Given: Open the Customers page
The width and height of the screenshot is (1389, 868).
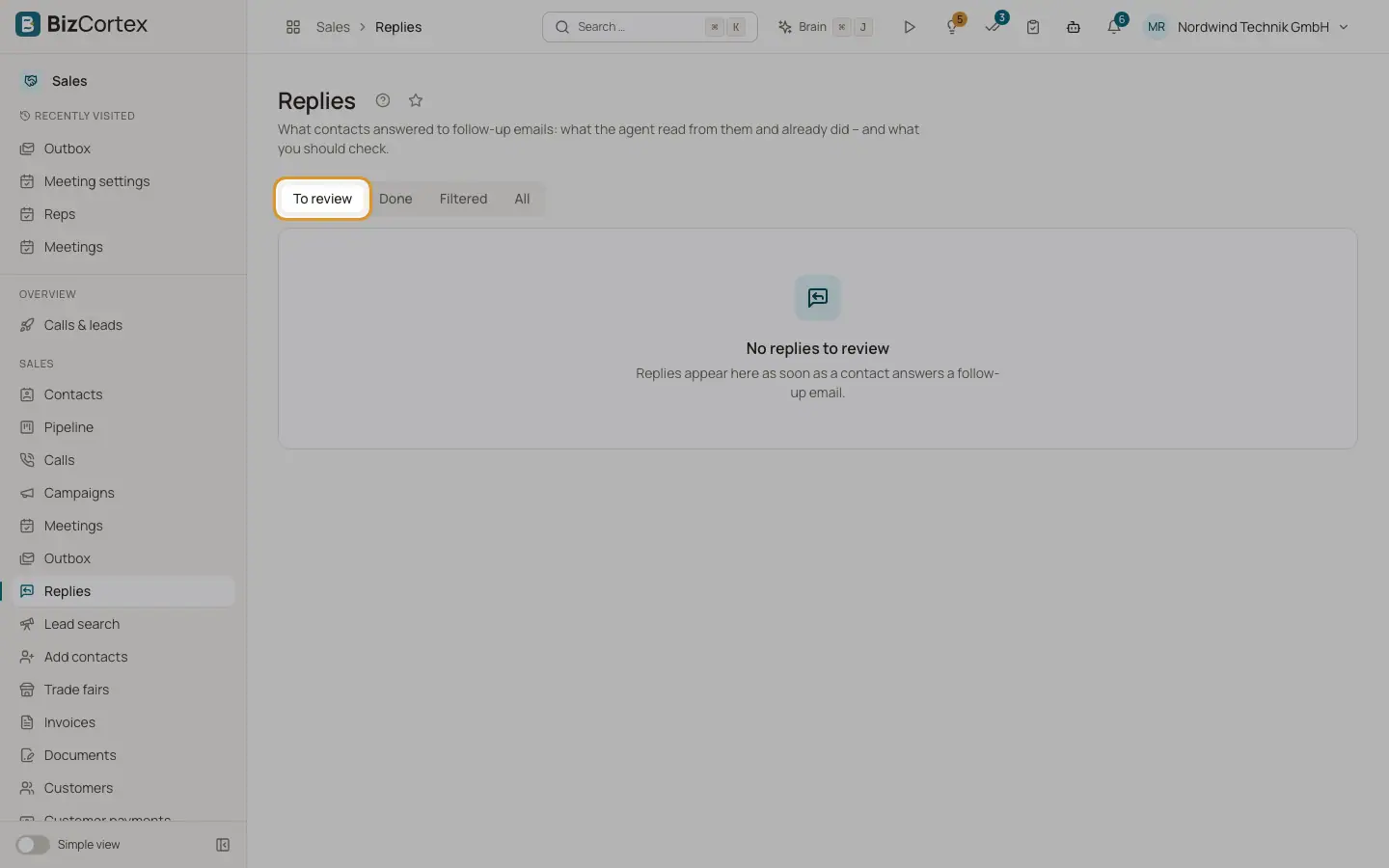Looking at the screenshot, I should click(123, 788).
